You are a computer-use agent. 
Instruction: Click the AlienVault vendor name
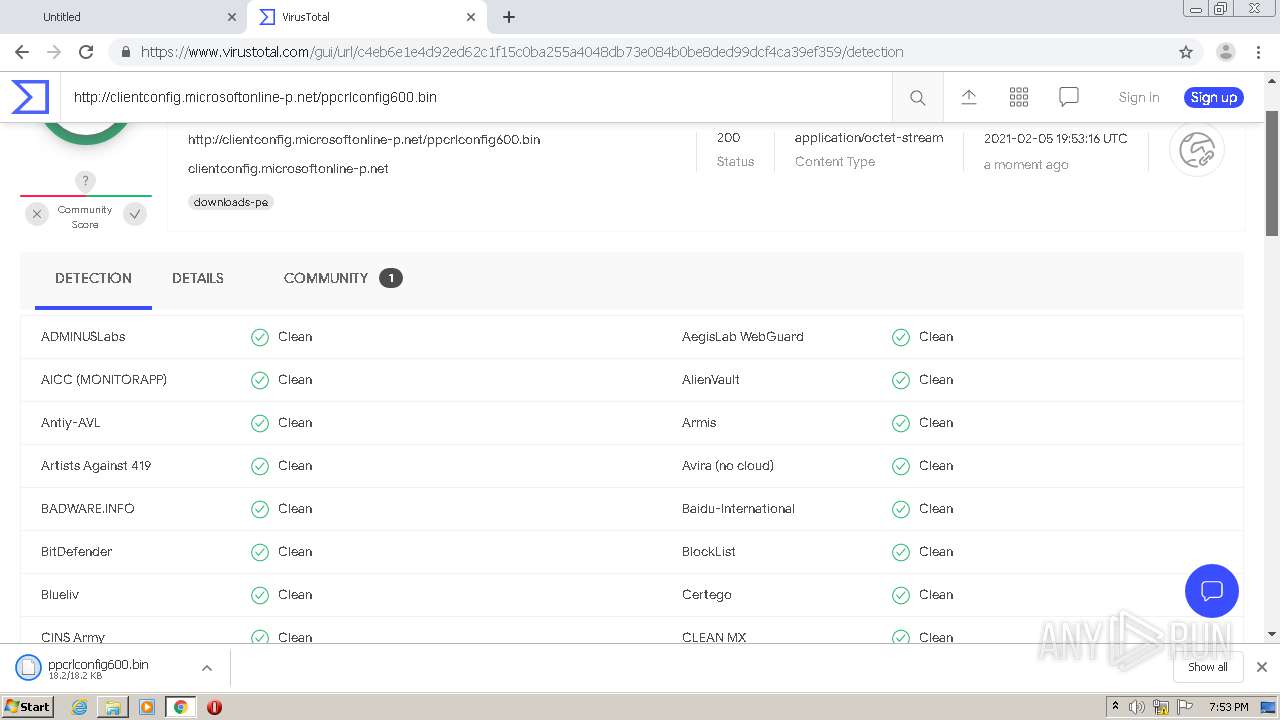[711, 380]
